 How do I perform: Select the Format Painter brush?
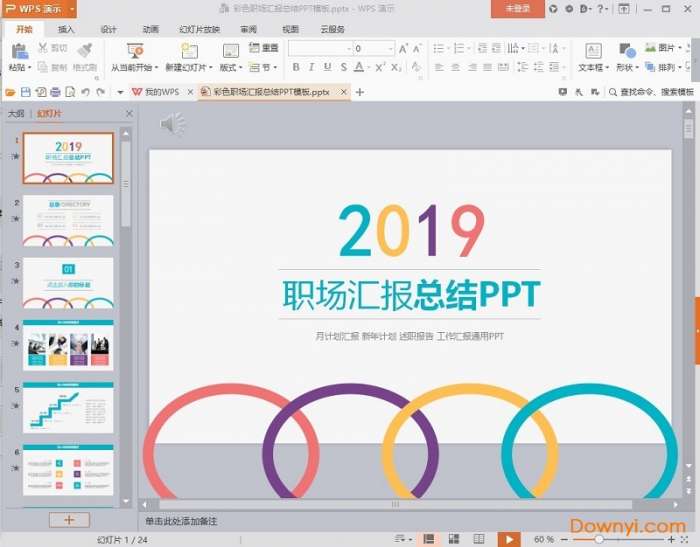[84, 50]
